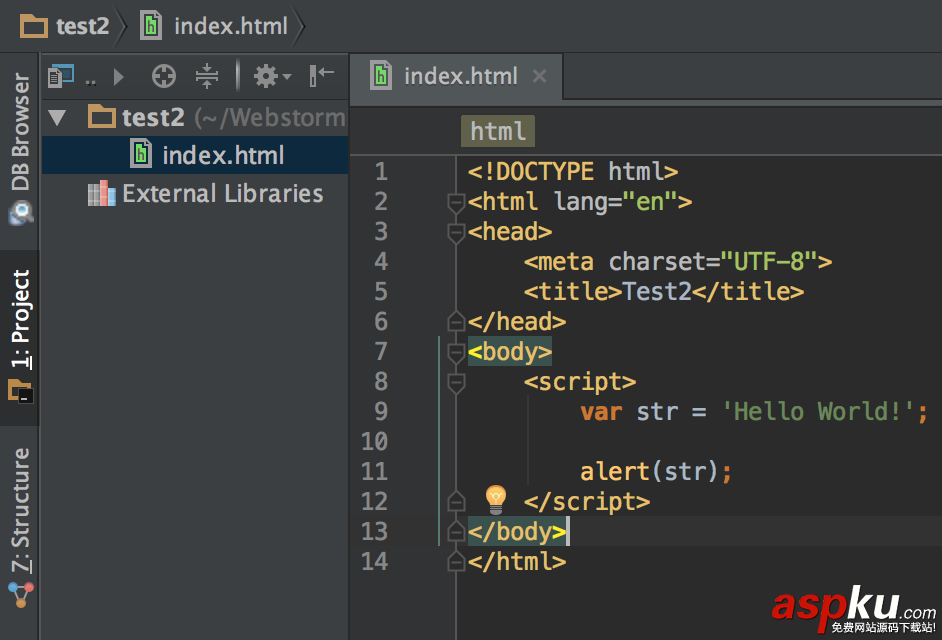Click test2 in the navigation bar
Screen dimensions: 942x640
pos(82,26)
